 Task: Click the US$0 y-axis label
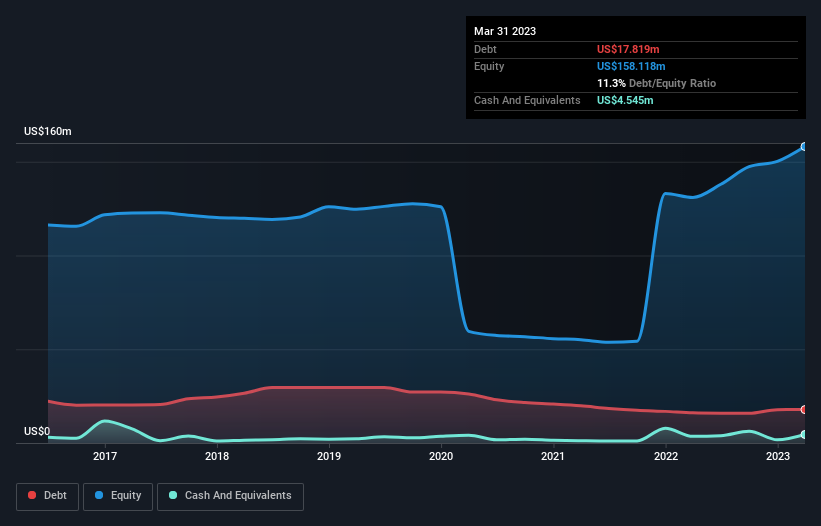tap(37, 431)
